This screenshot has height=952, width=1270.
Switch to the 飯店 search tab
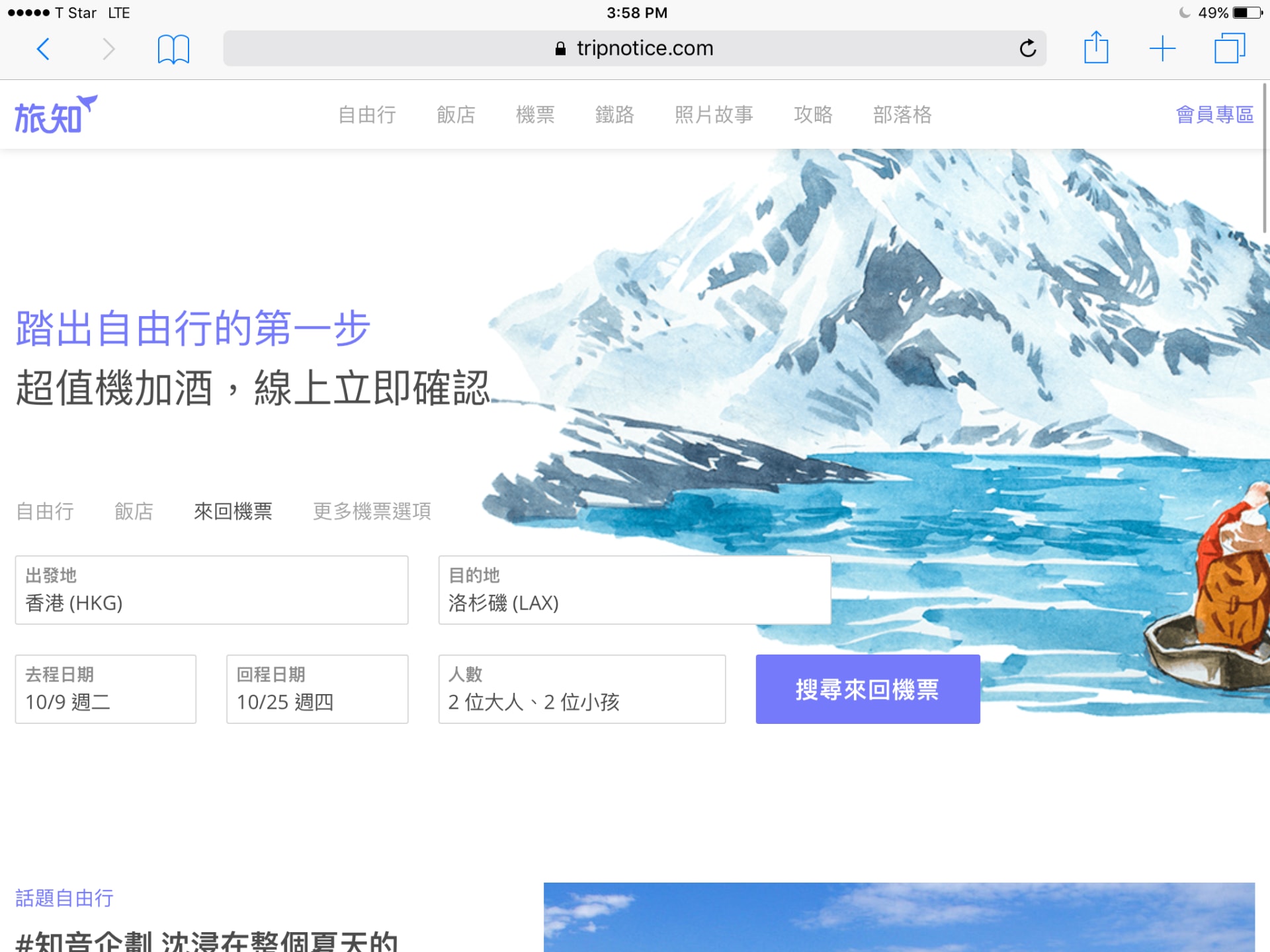134,511
